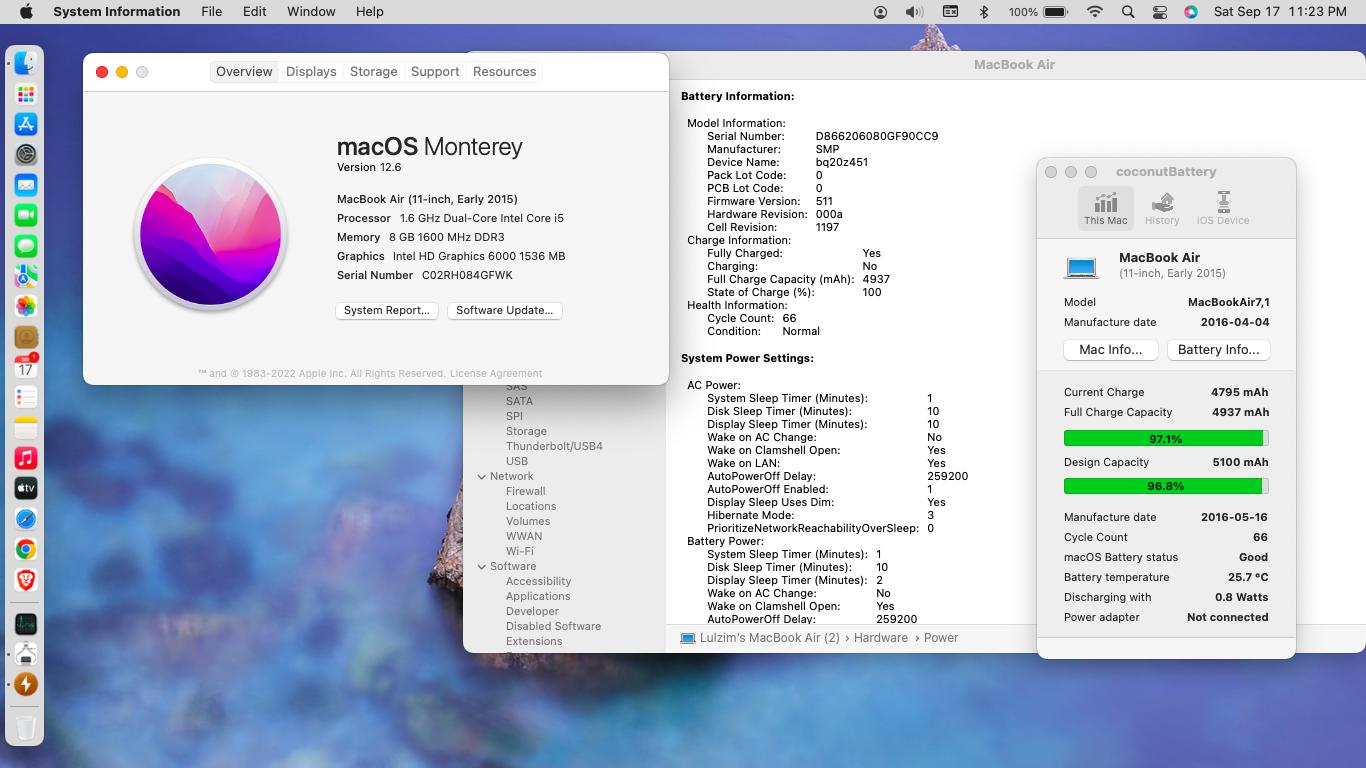1366x768 pixels.
Task: Open Finder from the Dock
Action: coord(26,63)
